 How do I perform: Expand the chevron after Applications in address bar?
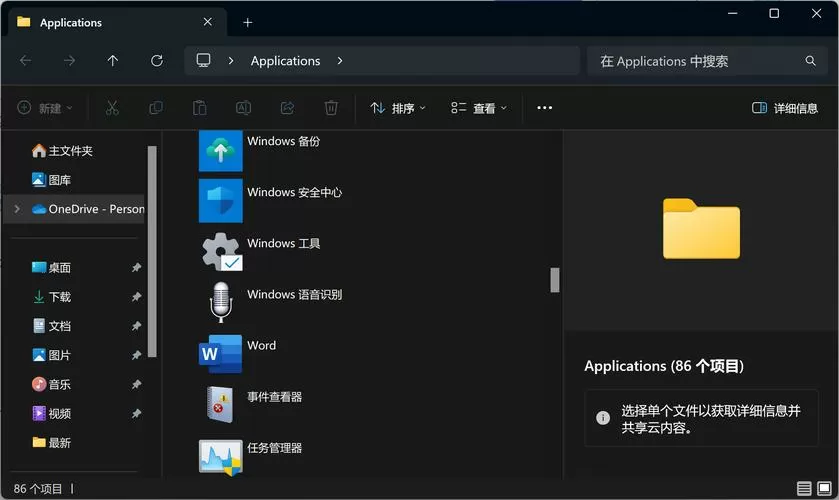tap(340, 60)
